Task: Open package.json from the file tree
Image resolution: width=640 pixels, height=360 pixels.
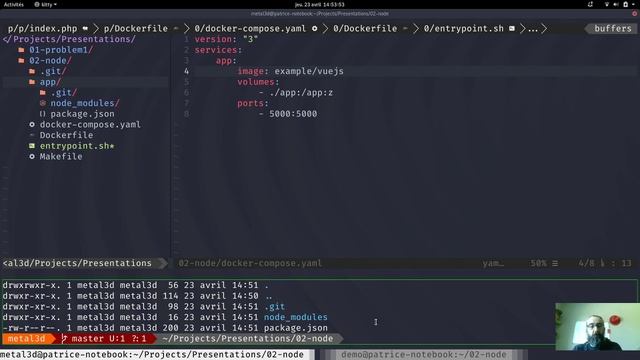Action: (x=82, y=113)
